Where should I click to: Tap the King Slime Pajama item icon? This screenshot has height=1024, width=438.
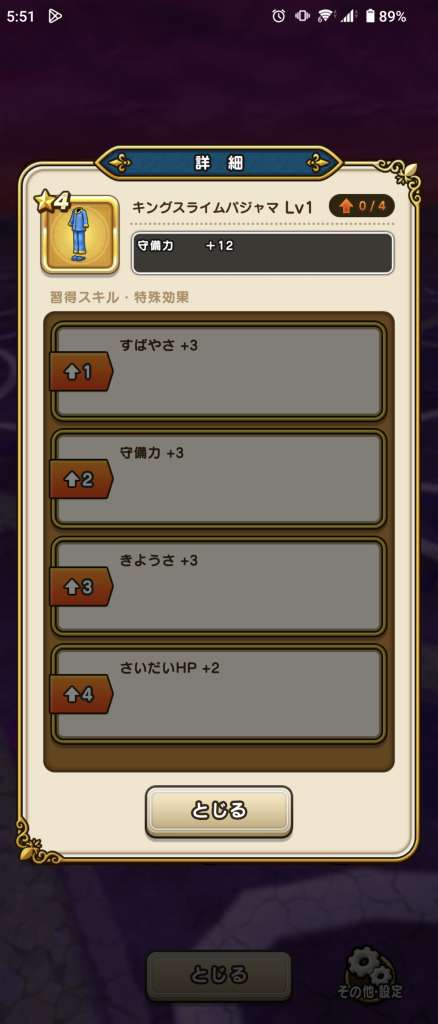click(x=80, y=235)
